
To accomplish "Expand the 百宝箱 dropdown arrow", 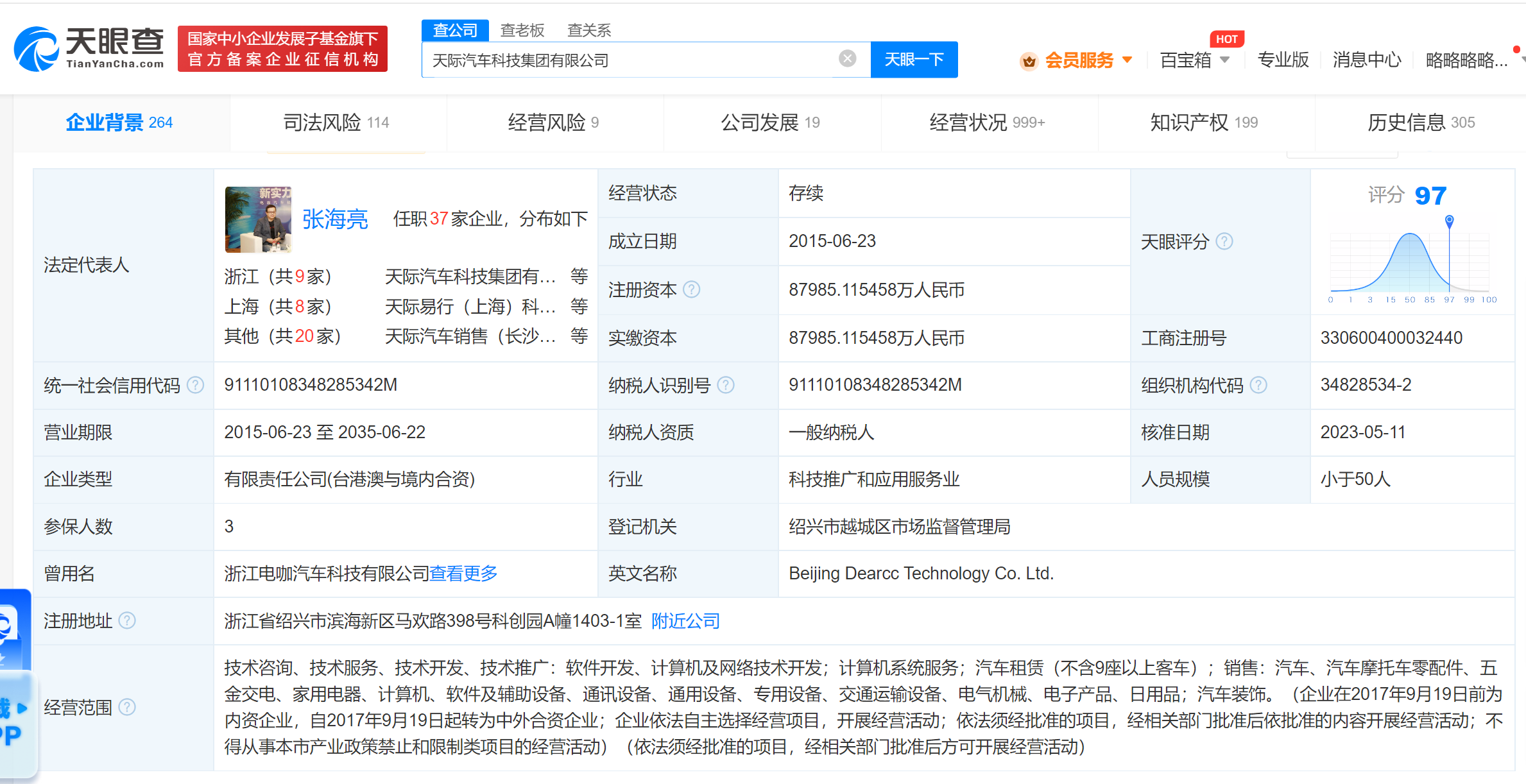I will pos(1224,60).
